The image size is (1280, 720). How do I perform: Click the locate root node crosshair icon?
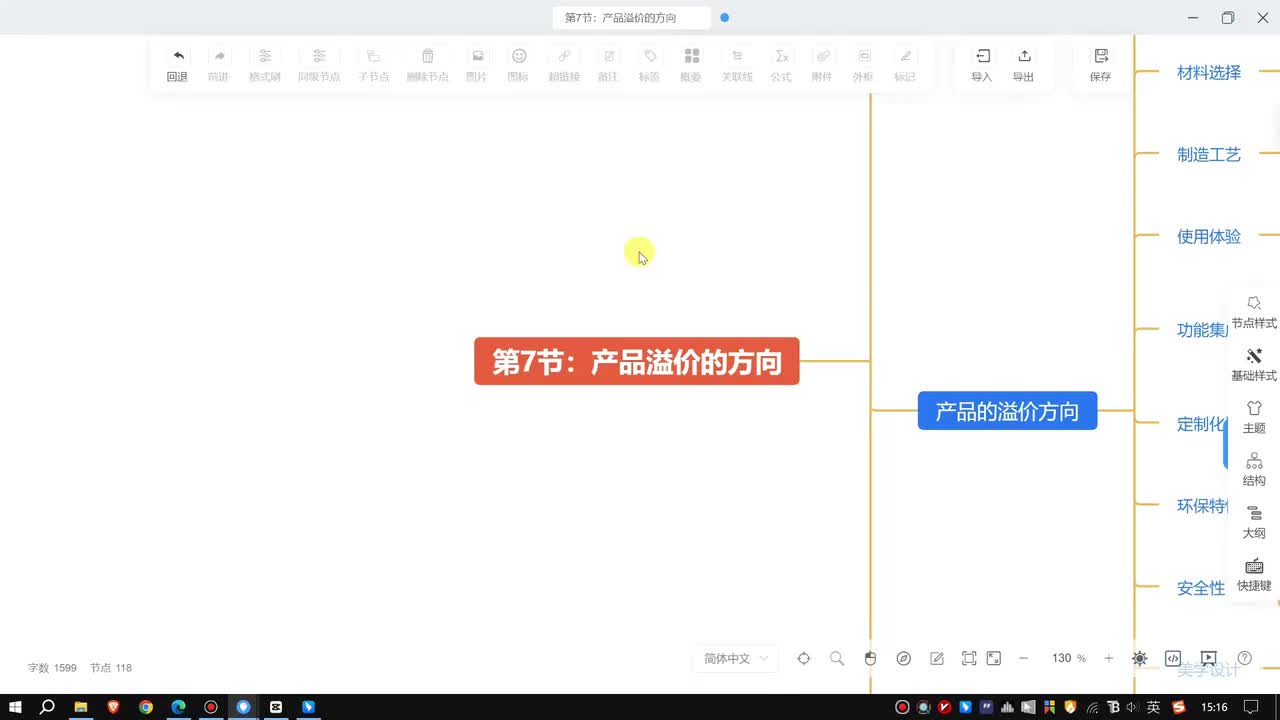click(803, 658)
